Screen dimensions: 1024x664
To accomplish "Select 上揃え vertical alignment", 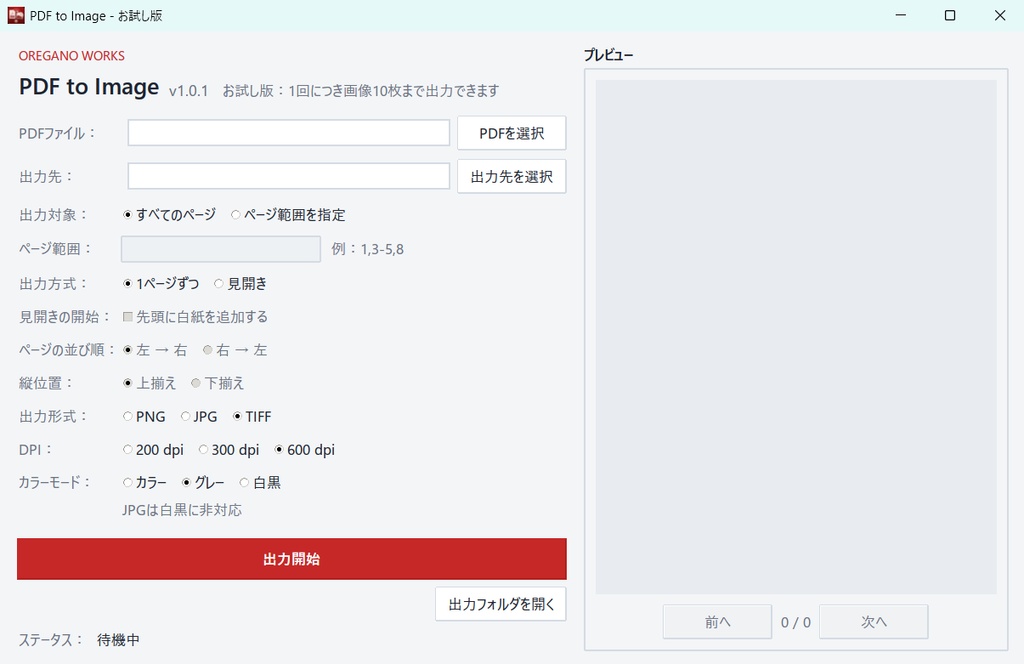I will [x=150, y=383].
